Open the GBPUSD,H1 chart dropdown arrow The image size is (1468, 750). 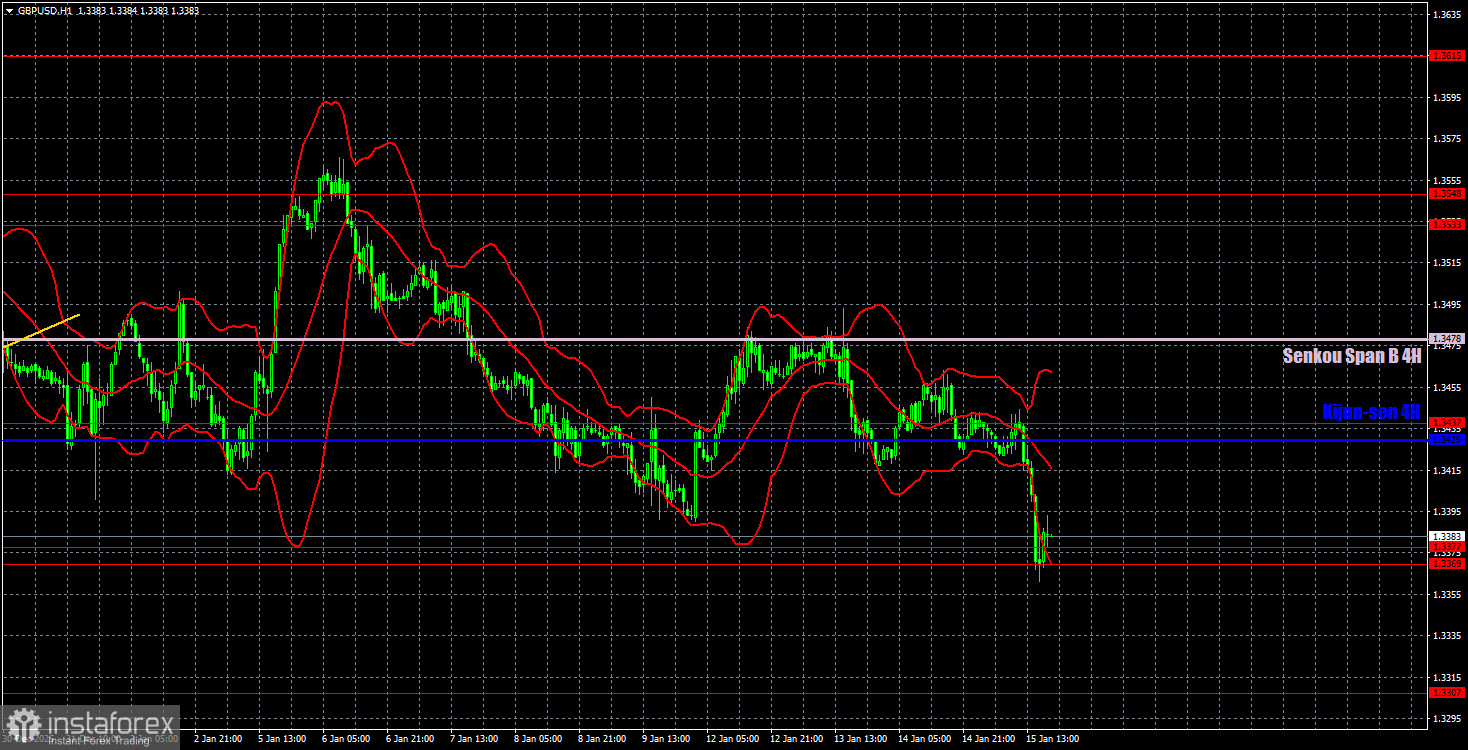point(9,9)
